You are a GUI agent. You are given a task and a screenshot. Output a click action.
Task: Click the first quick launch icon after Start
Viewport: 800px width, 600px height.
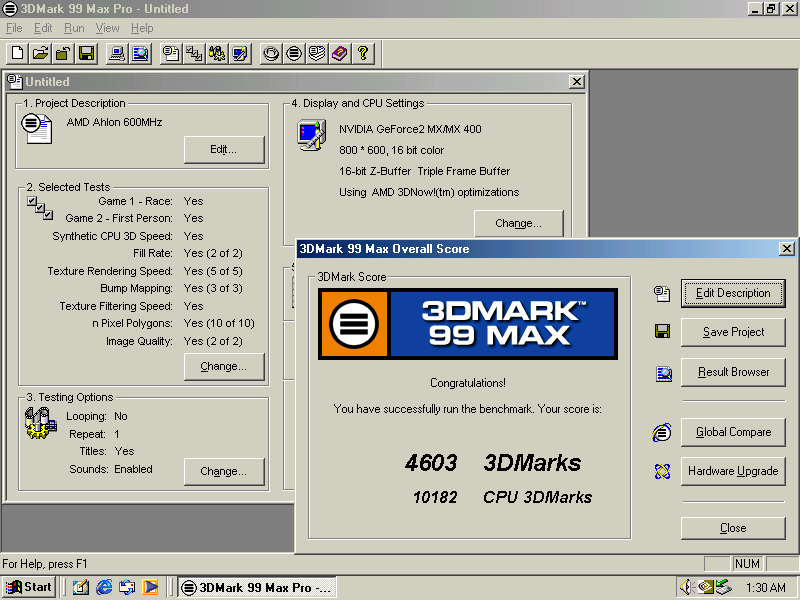tap(81, 587)
